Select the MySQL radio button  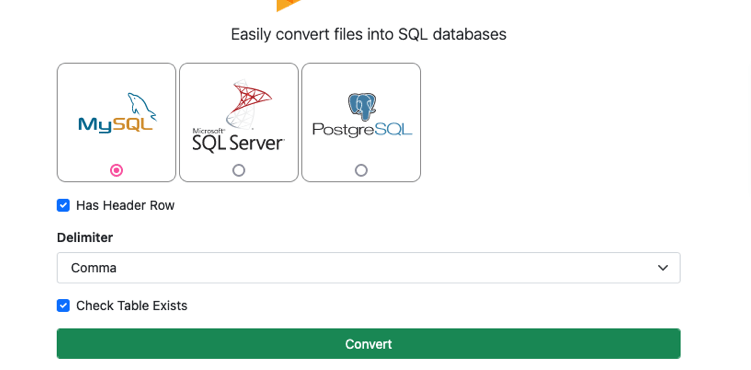pos(116,170)
